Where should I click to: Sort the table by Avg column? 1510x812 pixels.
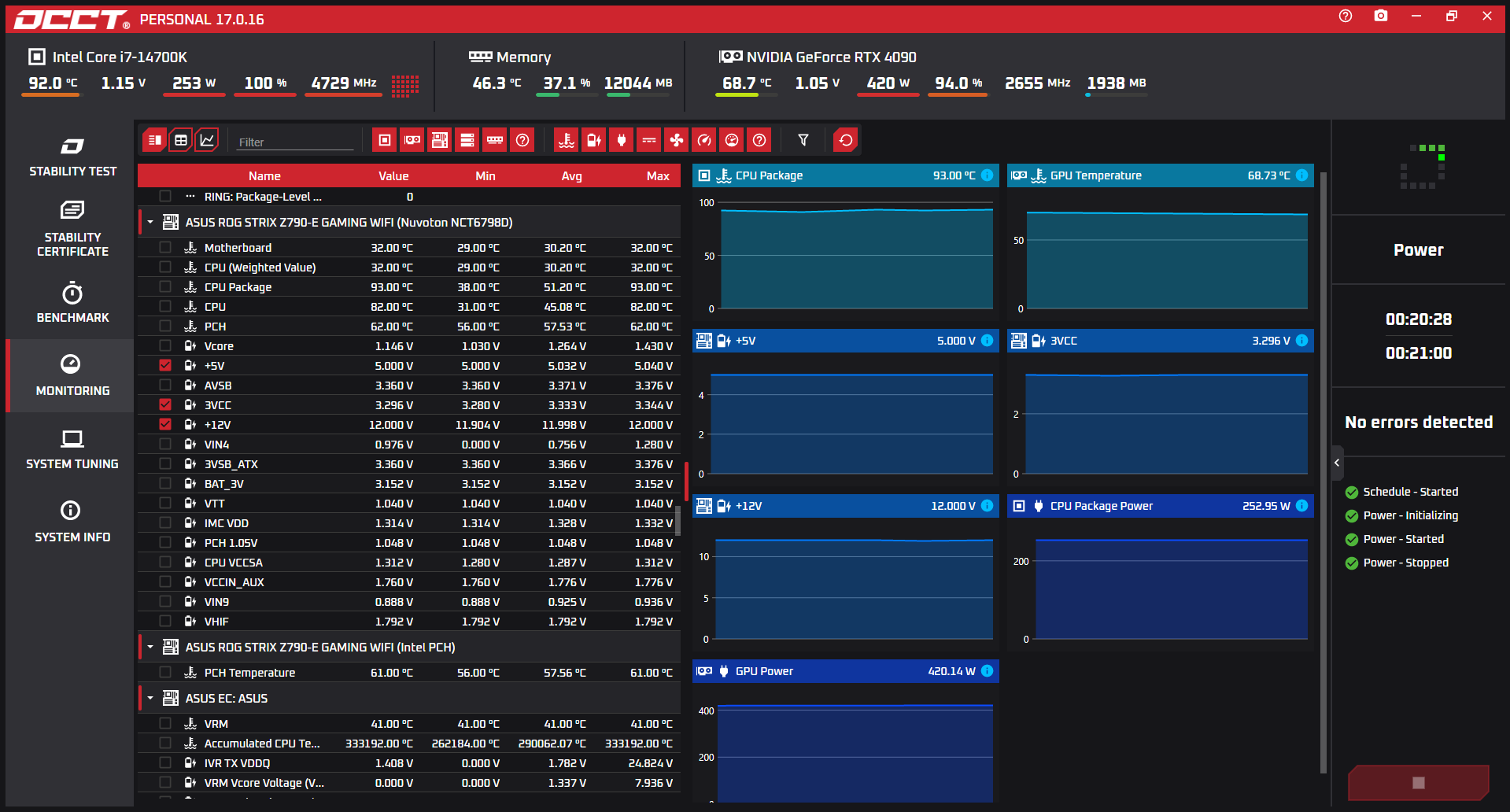point(572,175)
